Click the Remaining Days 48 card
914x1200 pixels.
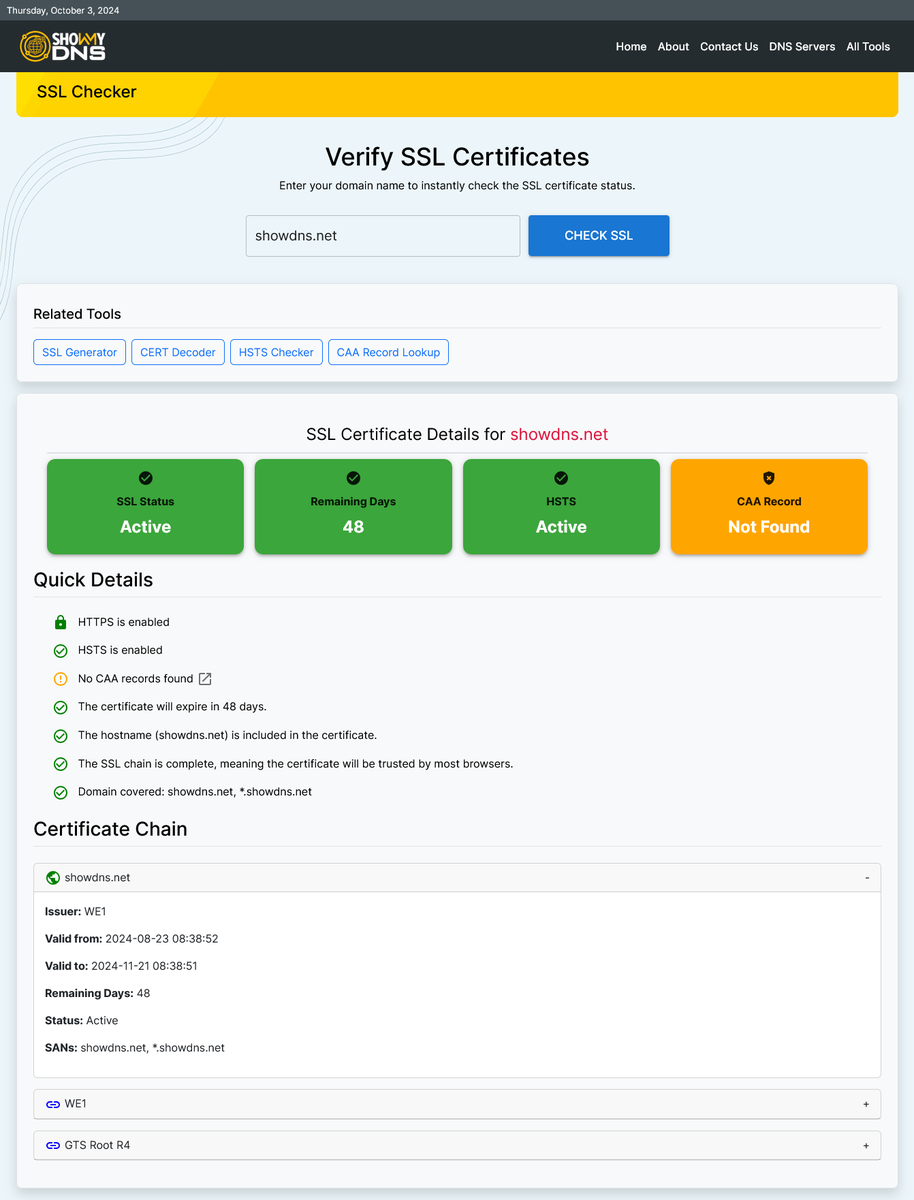coord(353,507)
